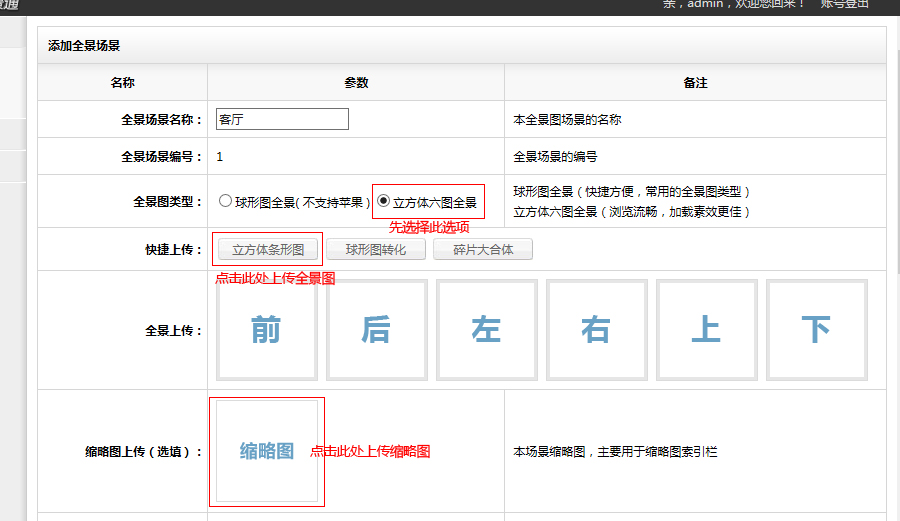Click the 备注 column header

tap(695, 83)
